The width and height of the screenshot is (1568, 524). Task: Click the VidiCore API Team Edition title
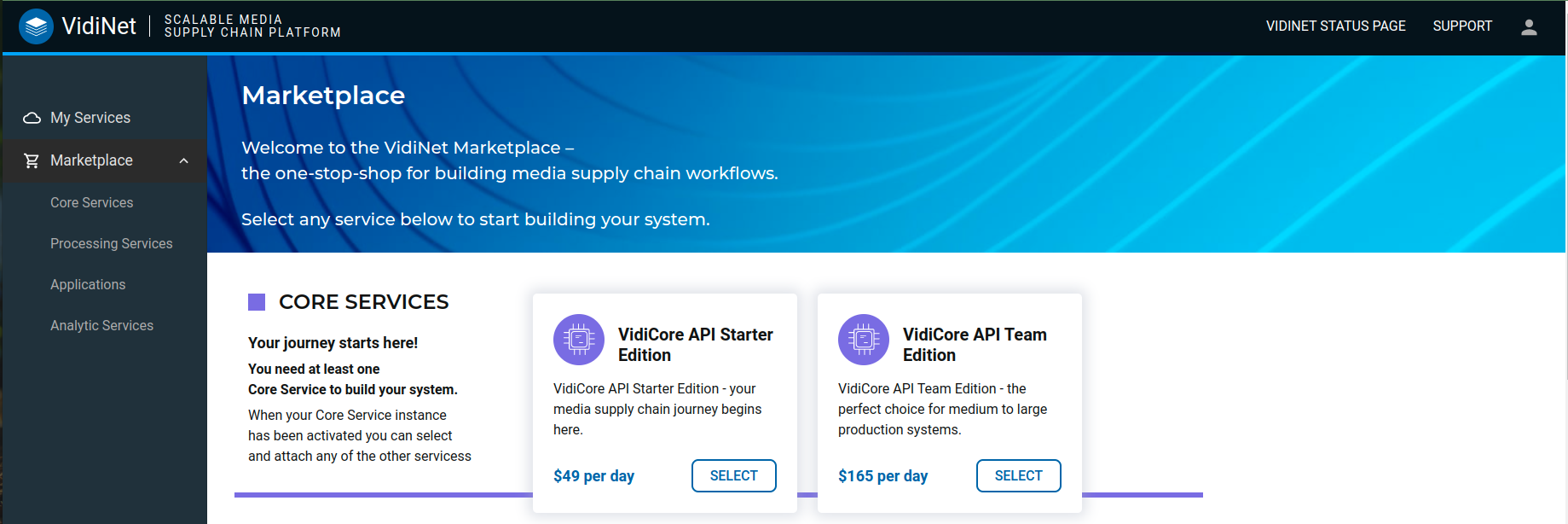974,345
